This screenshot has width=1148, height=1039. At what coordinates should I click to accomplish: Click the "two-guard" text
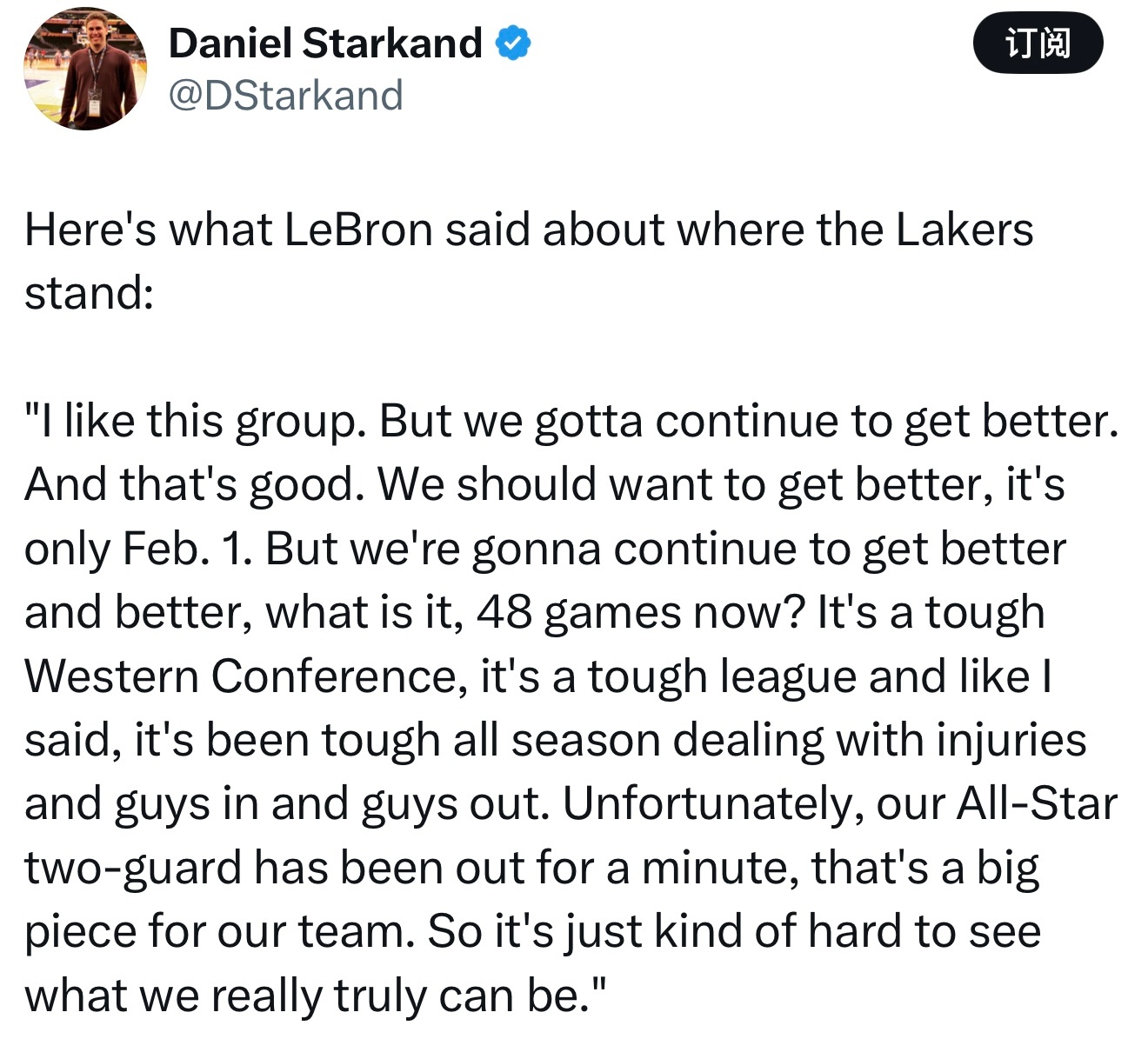coord(132,869)
